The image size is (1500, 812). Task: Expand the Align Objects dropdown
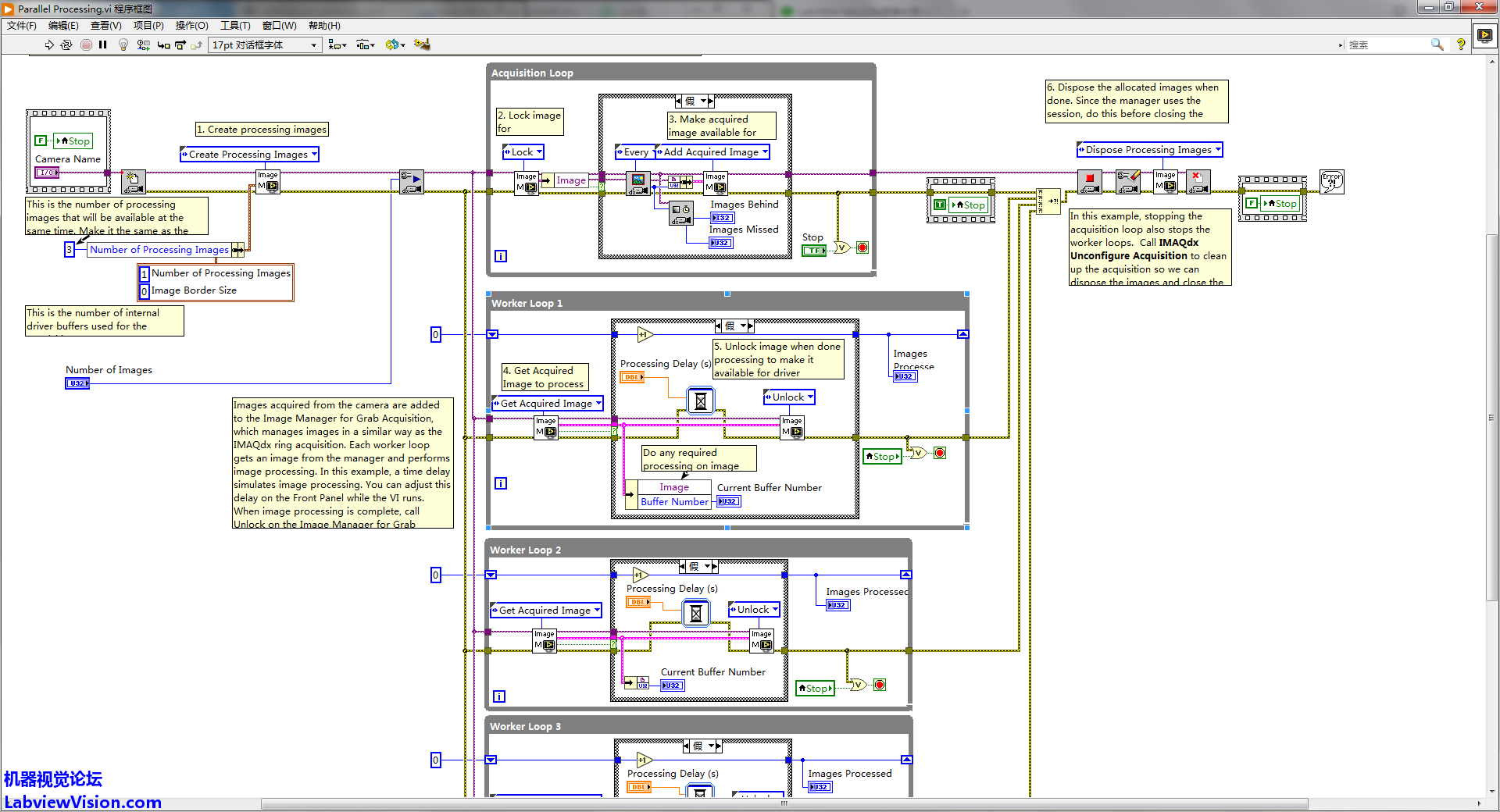tap(337, 45)
